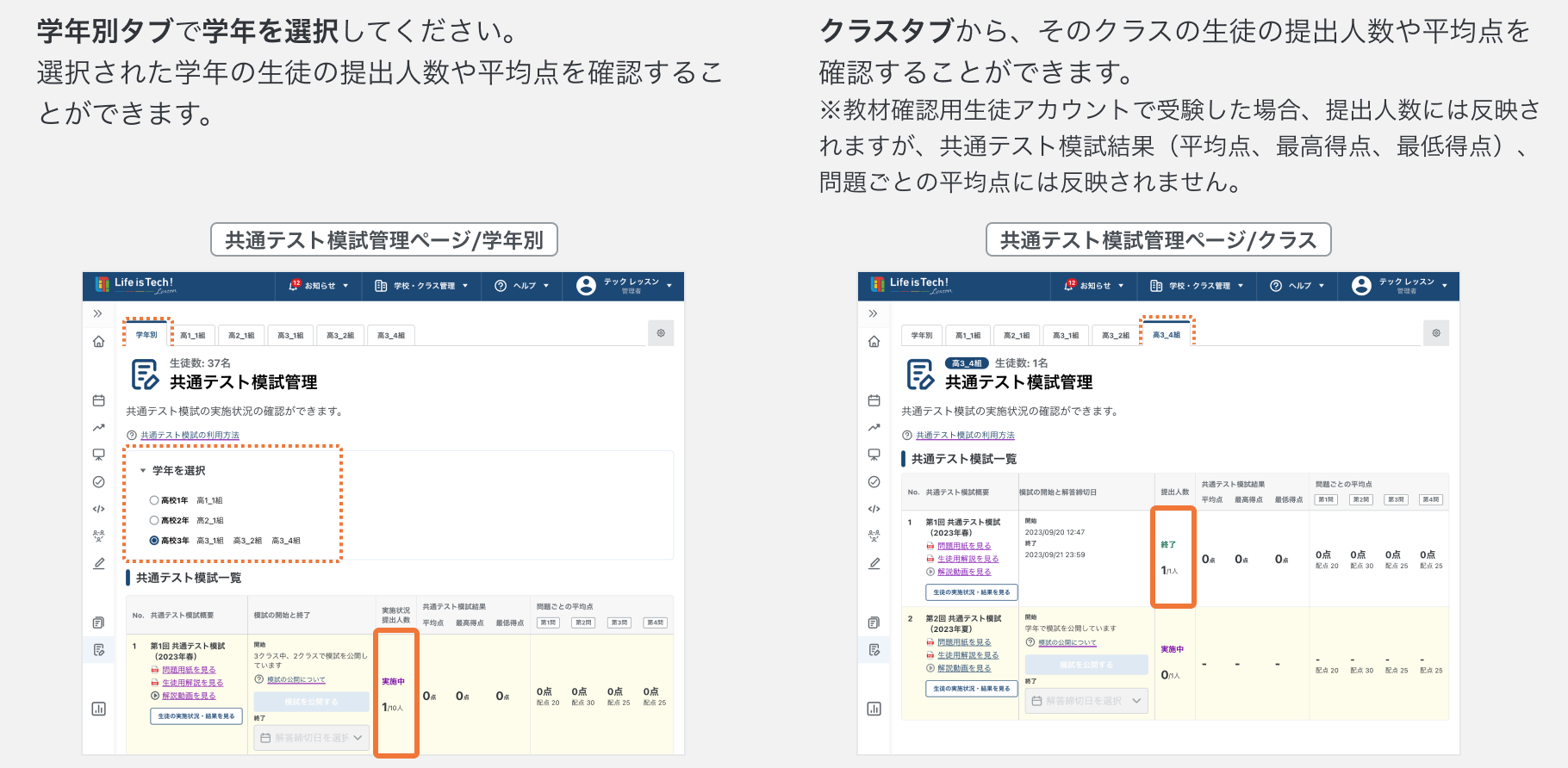Open the 生徒用解説を見る link for 第1回 in the right screenshot
1568x768 pixels.
coord(968,559)
